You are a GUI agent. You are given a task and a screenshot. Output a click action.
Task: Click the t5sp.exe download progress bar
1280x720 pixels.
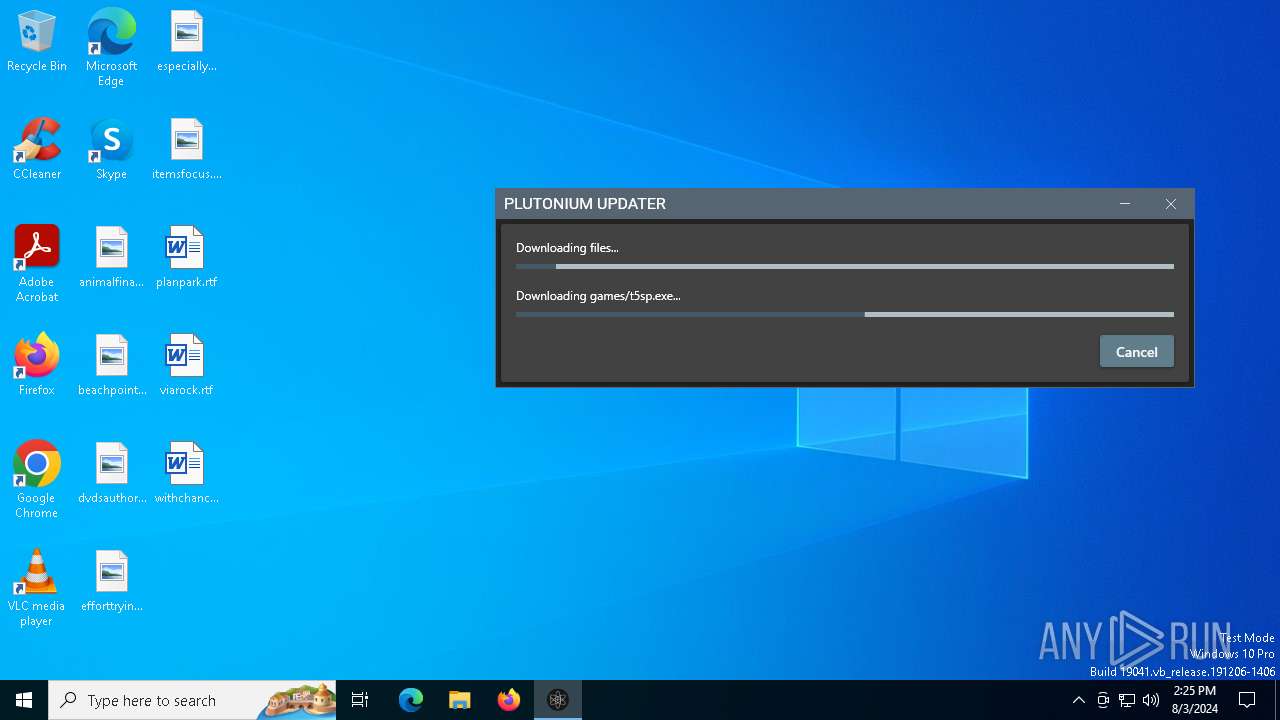point(845,314)
